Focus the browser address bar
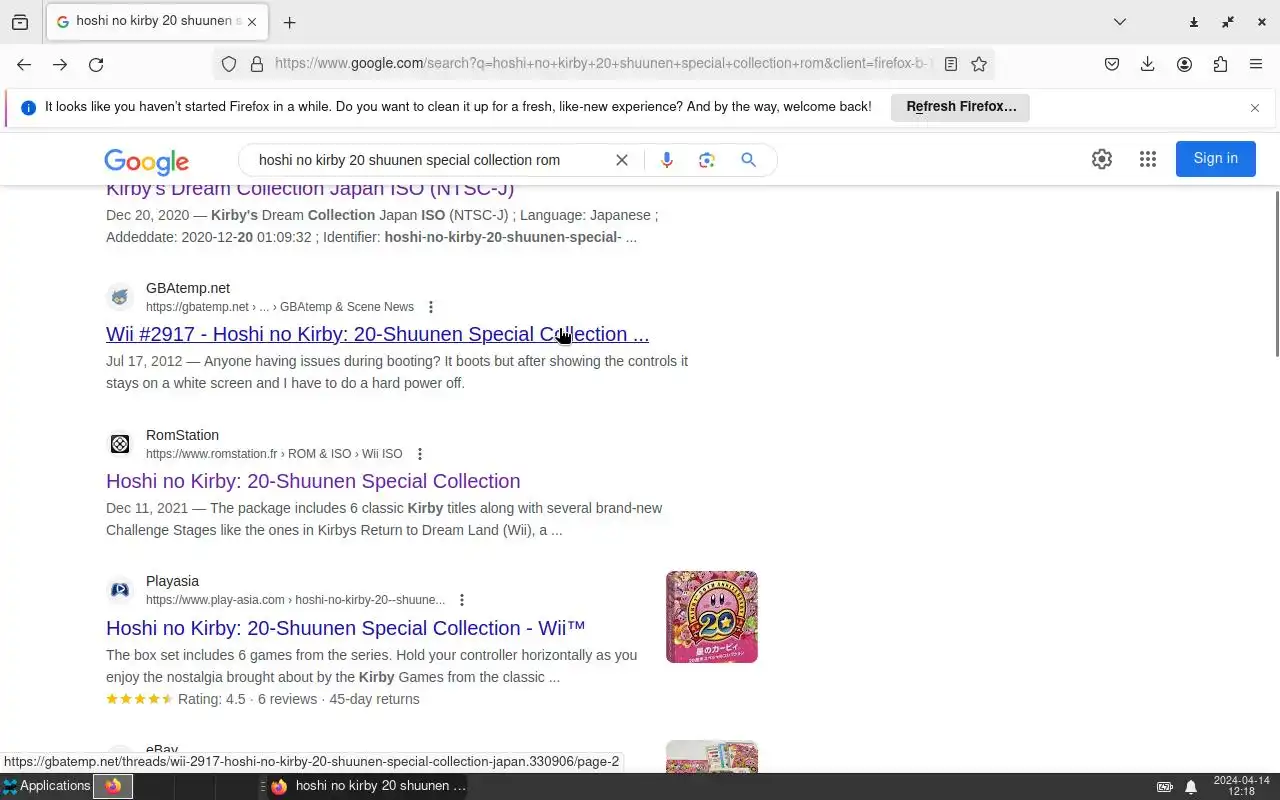Image resolution: width=1280 pixels, height=800 pixels. (x=603, y=64)
